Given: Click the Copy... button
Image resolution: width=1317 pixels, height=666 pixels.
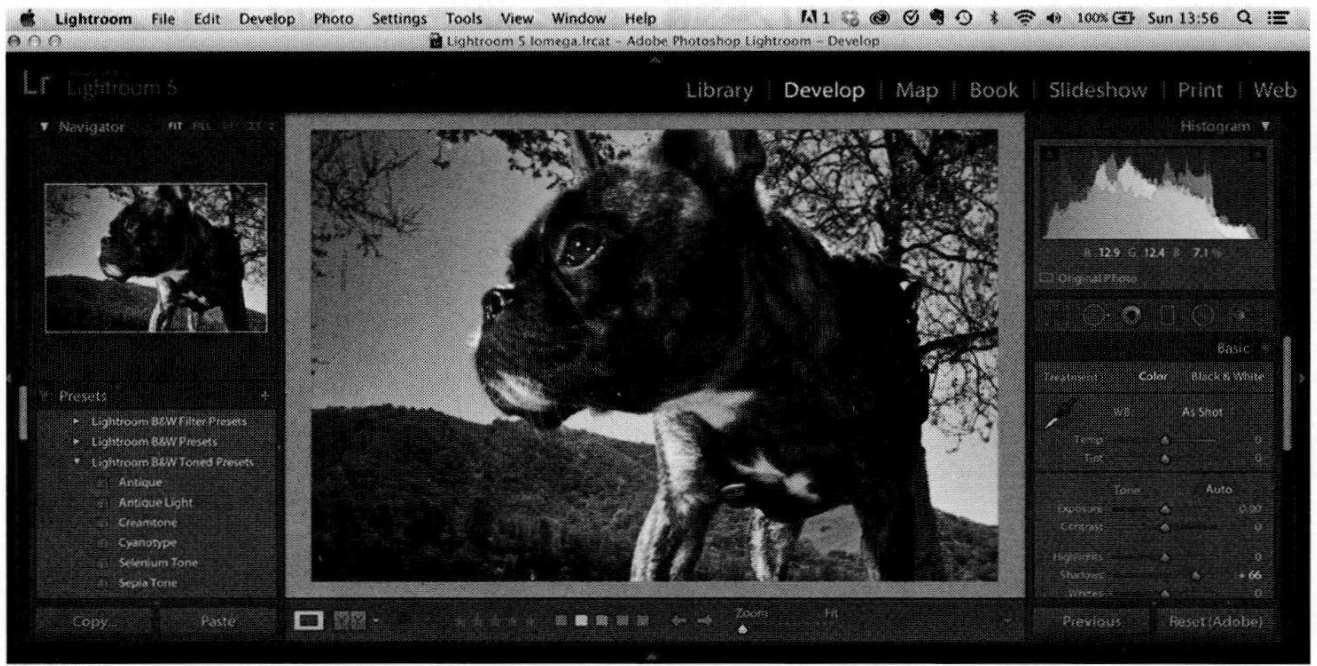Looking at the screenshot, I should (x=92, y=622).
